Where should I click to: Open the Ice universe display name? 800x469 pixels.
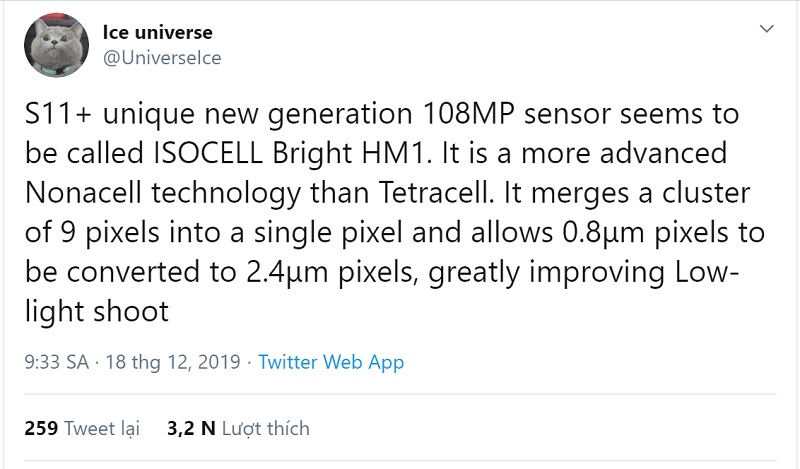(155, 33)
